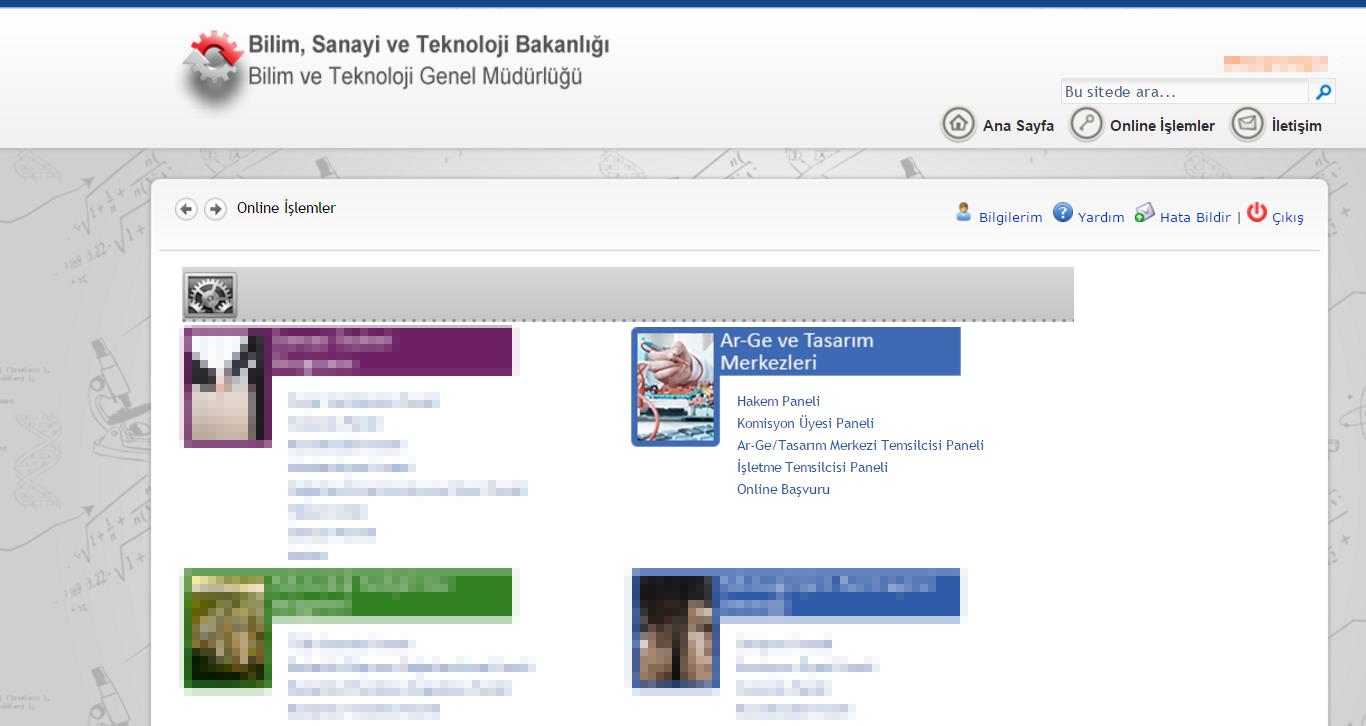Image resolution: width=1366 pixels, height=726 pixels.
Task: Open İletişim menu item
Action: (x=1296, y=126)
